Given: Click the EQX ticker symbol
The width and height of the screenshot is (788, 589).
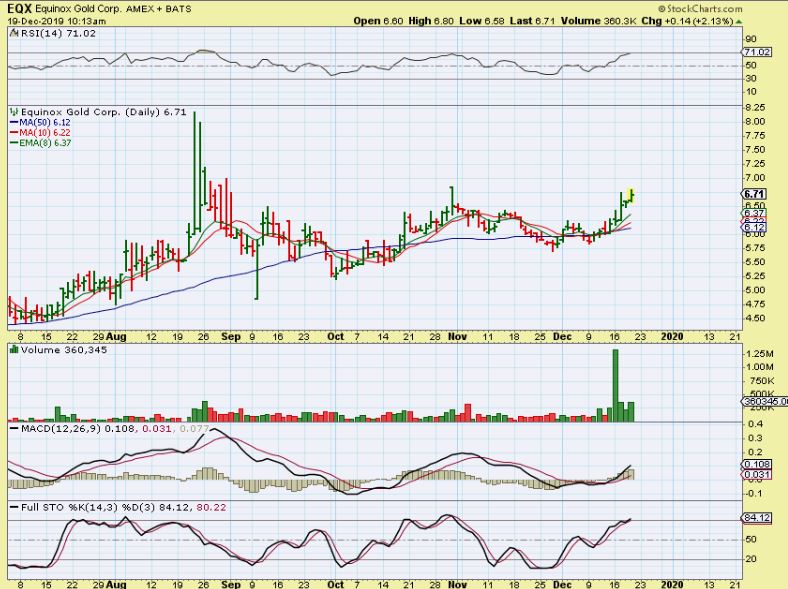Looking at the screenshot, I should coord(19,9).
